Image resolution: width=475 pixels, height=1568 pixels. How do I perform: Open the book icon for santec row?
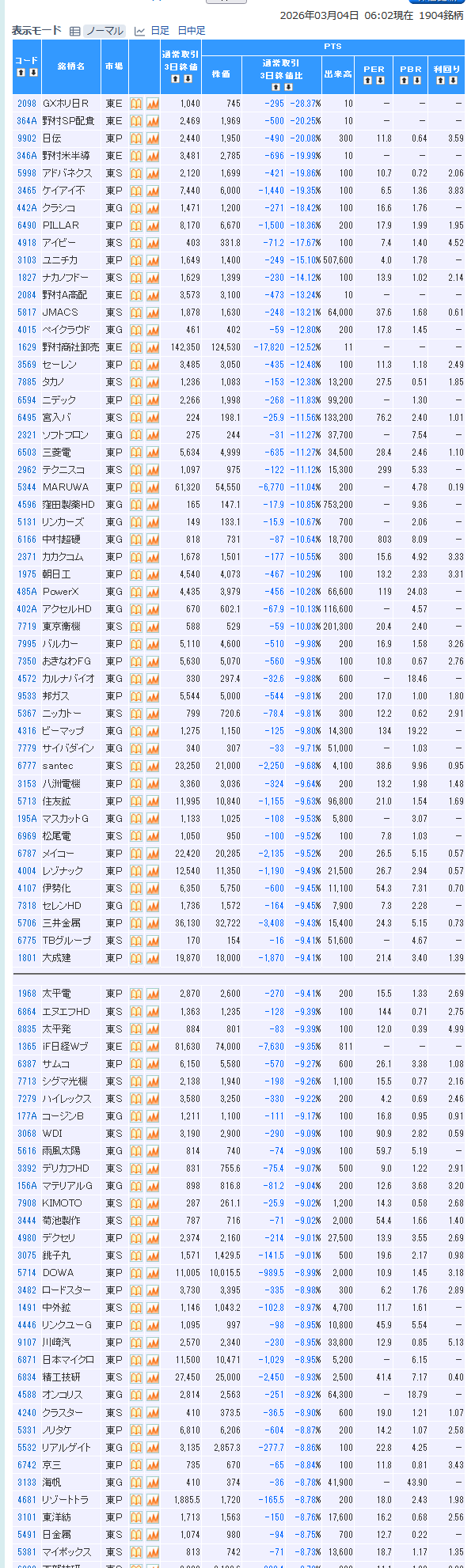(136, 766)
